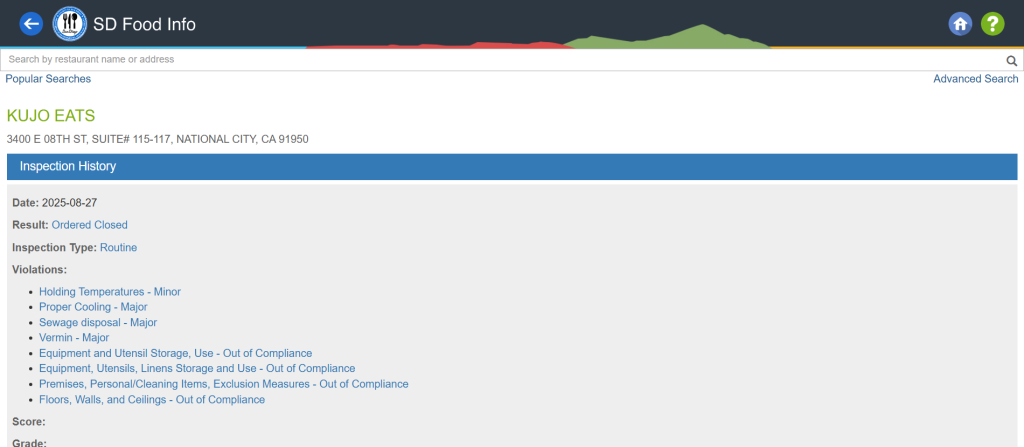Image resolution: width=1024 pixels, height=447 pixels.
Task: Open Floors, Walls, and Ceilings violation
Action: point(152,400)
